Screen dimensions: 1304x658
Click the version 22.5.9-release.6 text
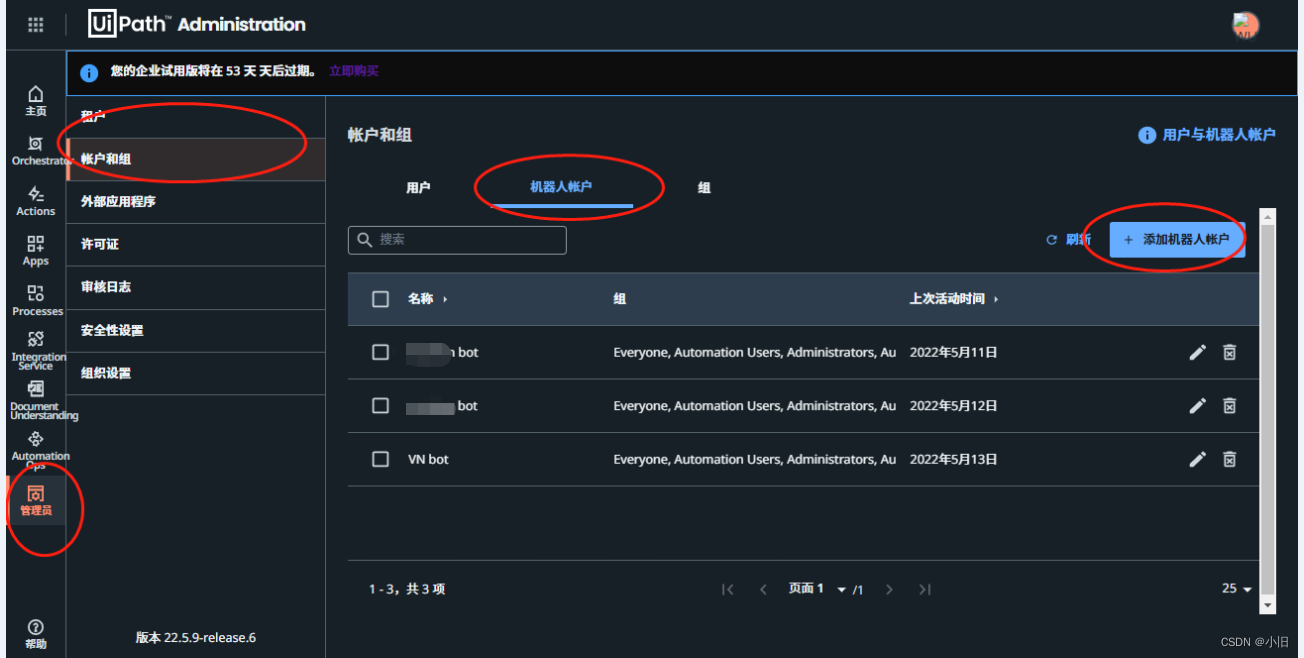point(196,637)
